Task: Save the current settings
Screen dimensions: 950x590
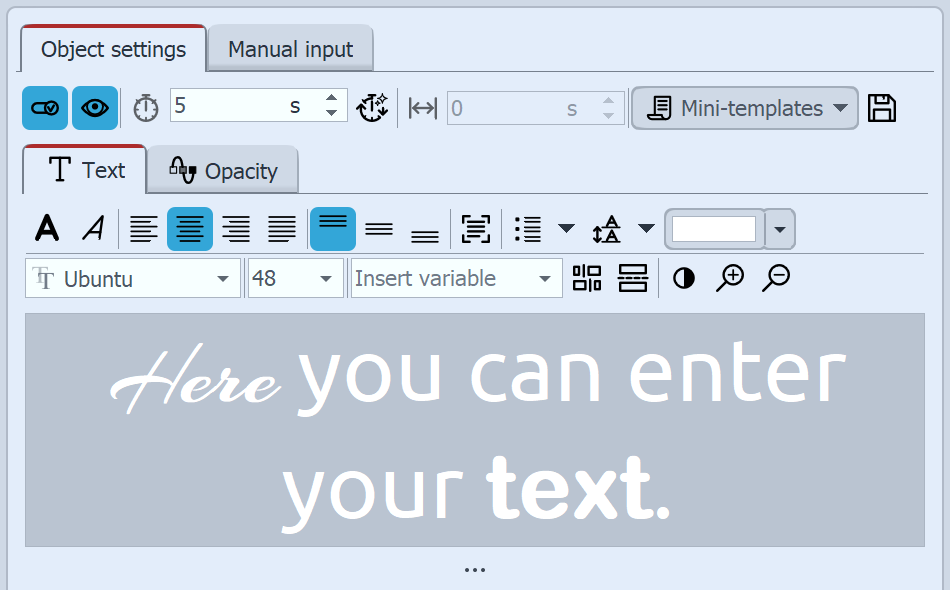Action: click(880, 108)
